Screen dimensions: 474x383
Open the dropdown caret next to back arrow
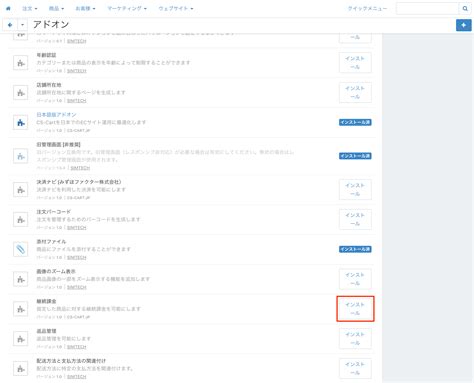point(22,25)
